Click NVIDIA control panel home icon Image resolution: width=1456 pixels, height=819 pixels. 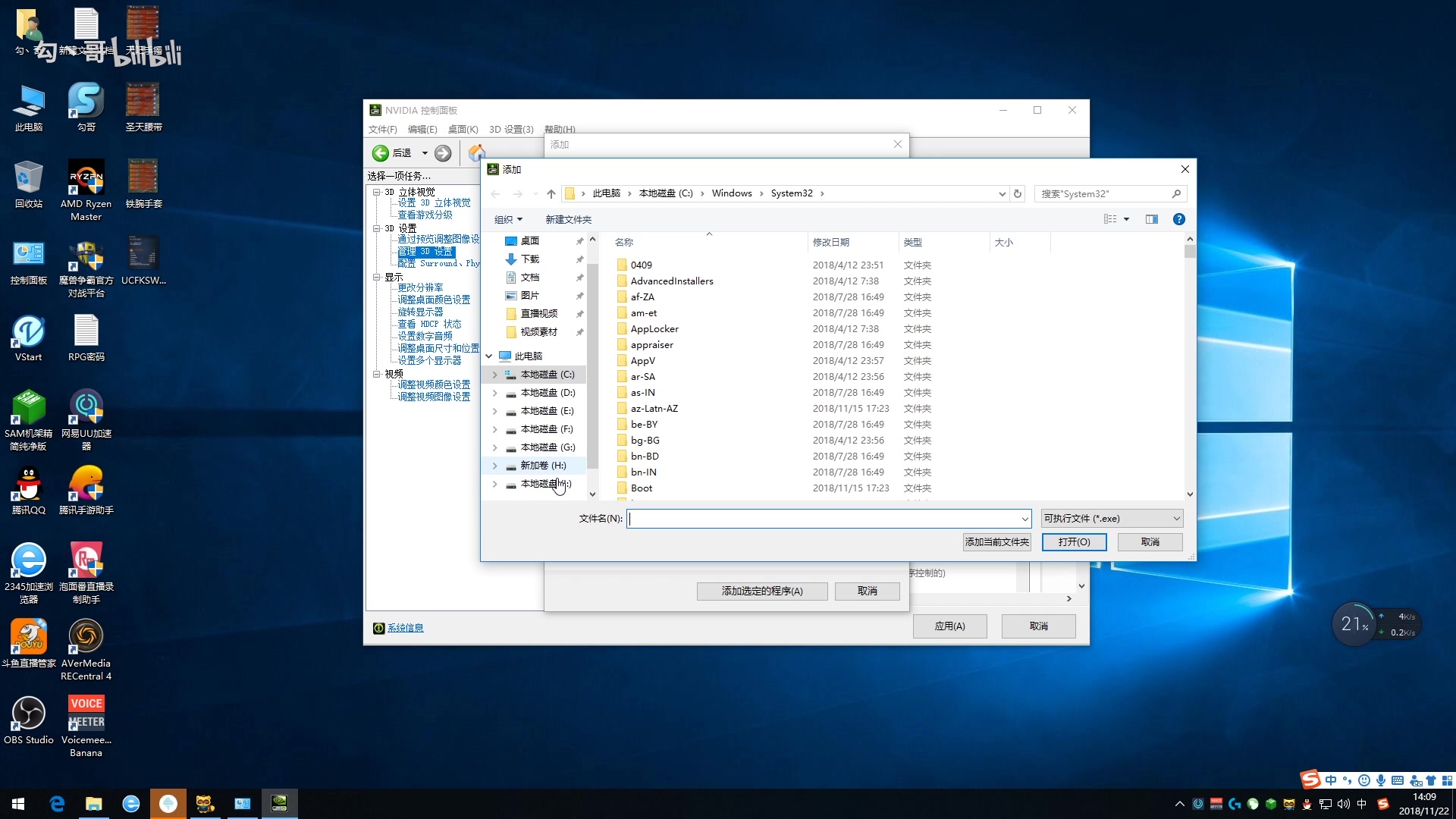pos(476,153)
